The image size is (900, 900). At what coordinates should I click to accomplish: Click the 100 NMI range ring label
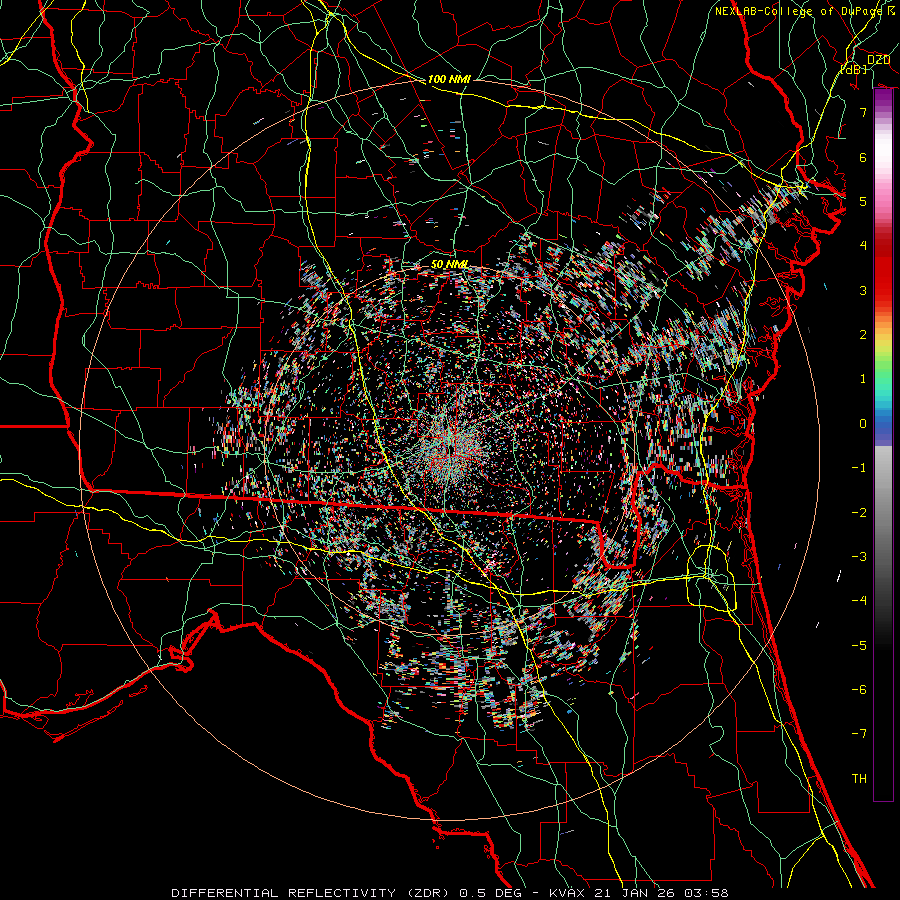click(x=449, y=79)
